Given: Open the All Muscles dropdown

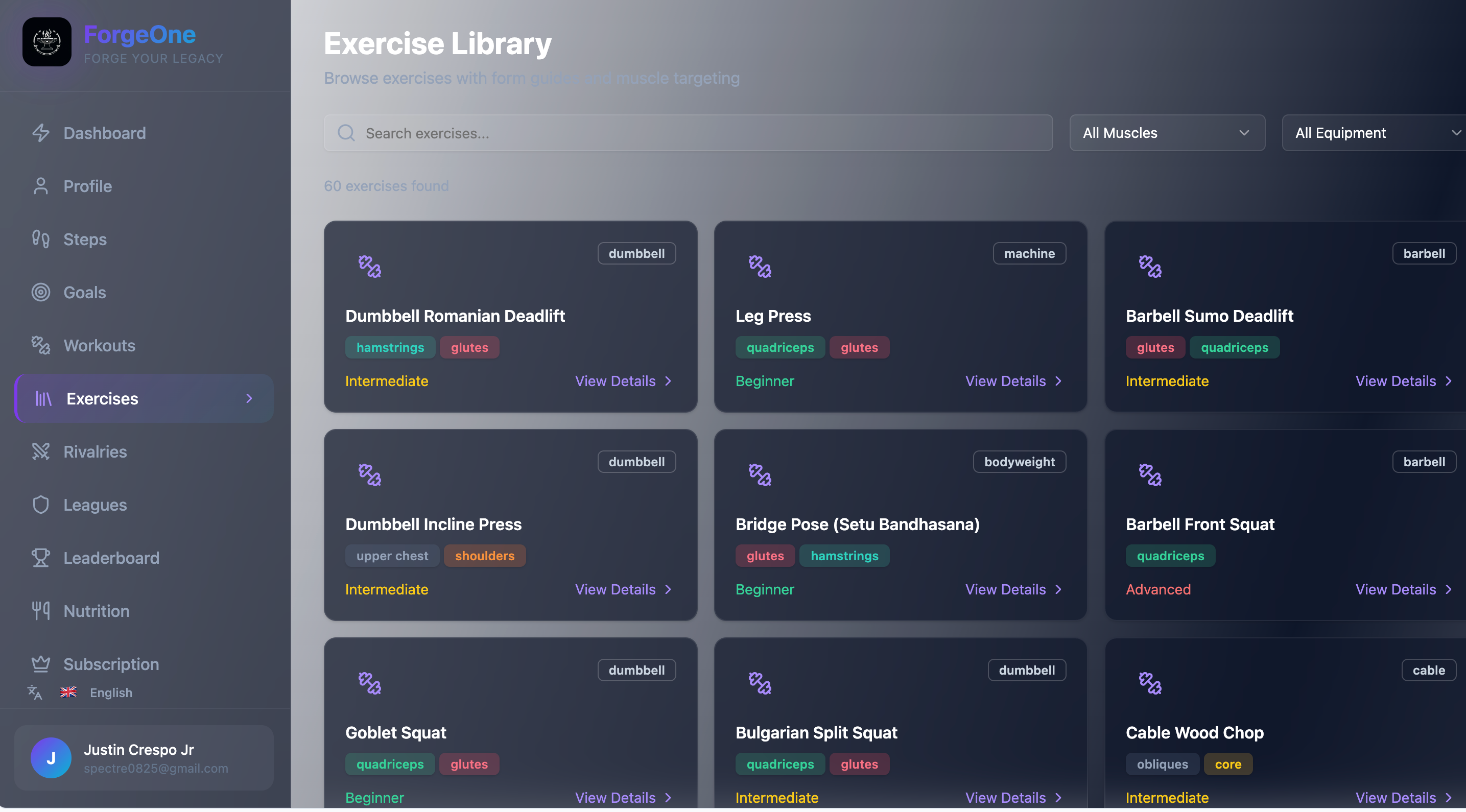Looking at the screenshot, I should [1167, 133].
